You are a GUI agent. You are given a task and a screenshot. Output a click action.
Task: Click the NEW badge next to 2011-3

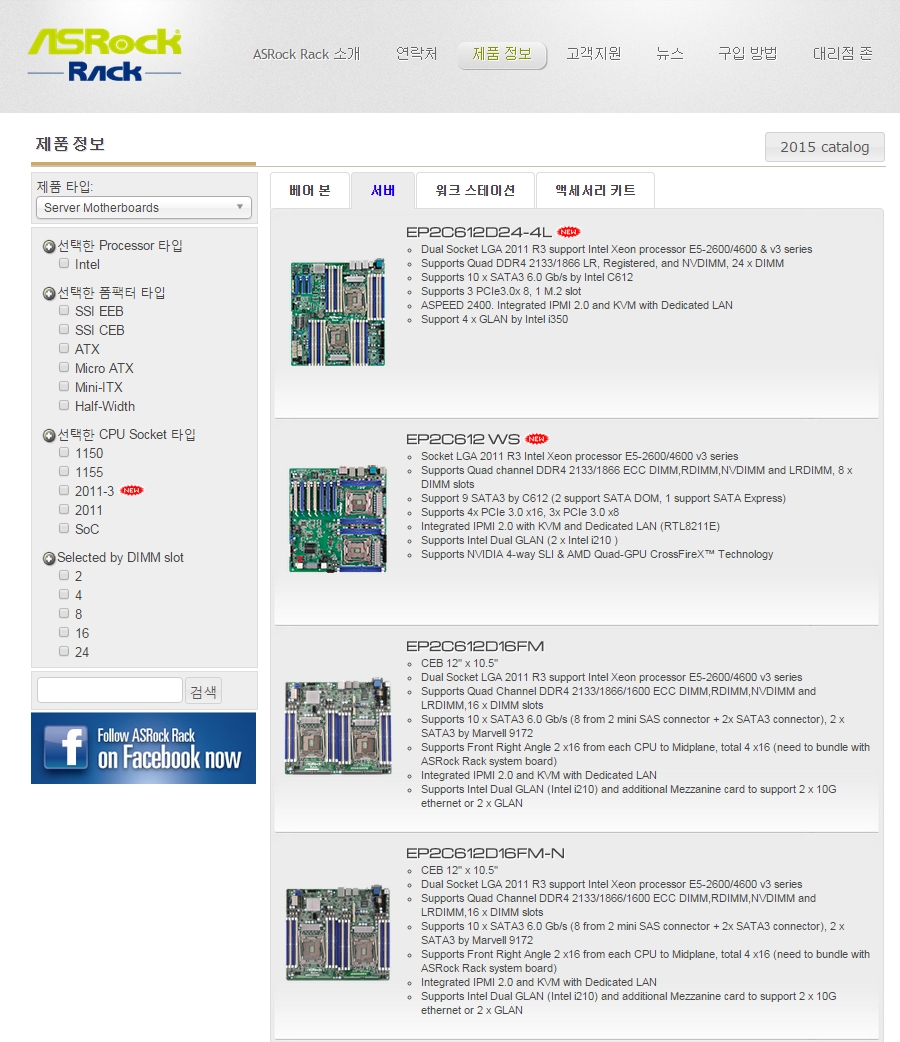[x=132, y=490]
